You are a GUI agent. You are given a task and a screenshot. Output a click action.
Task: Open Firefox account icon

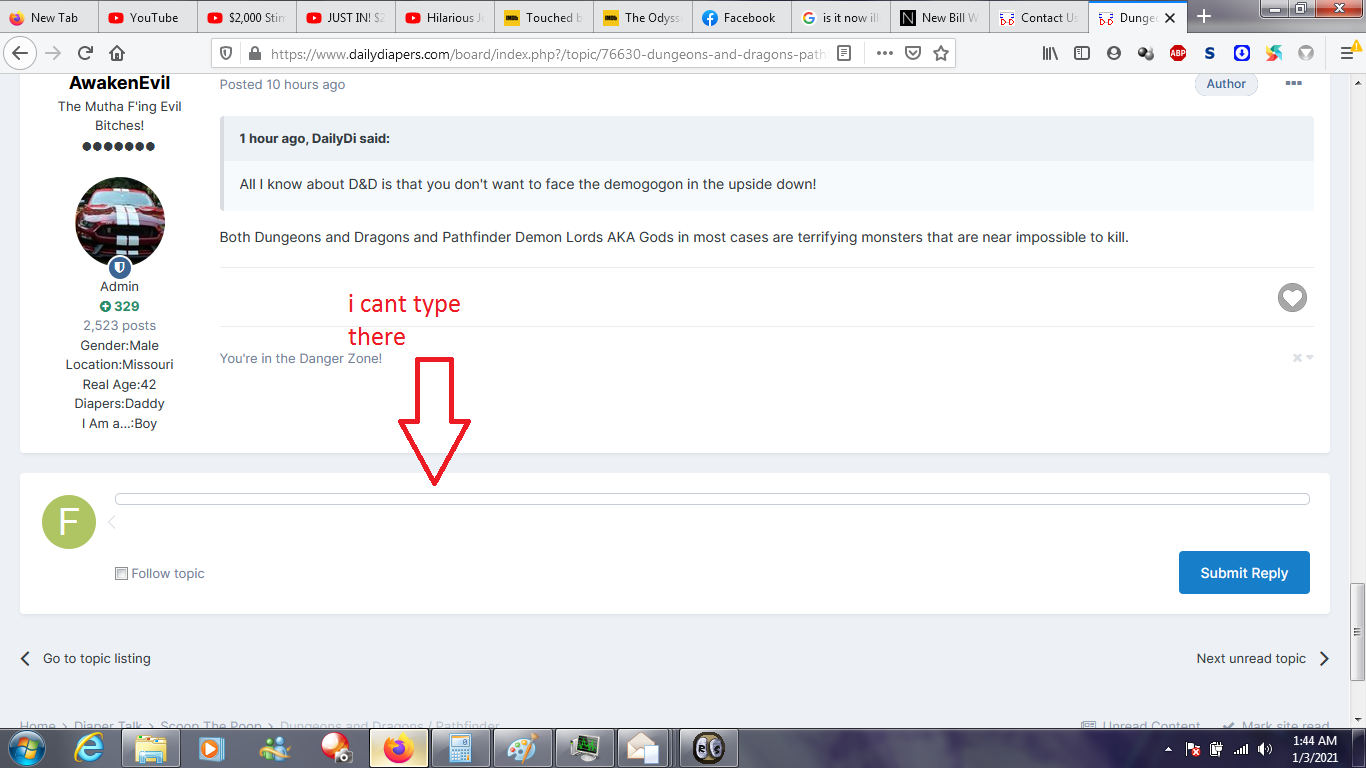click(x=1114, y=53)
